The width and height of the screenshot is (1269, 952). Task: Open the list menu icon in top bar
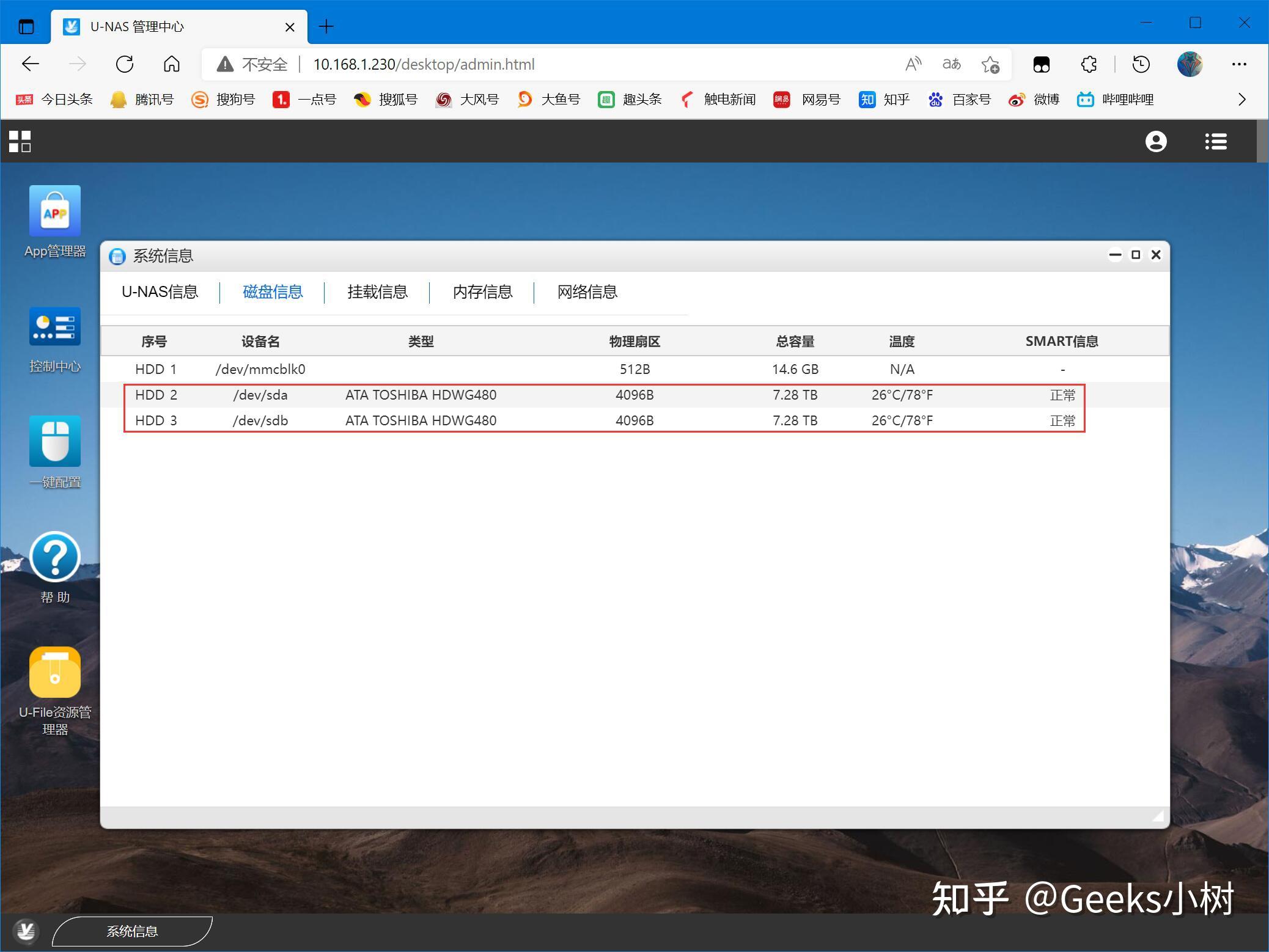coord(1215,141)
